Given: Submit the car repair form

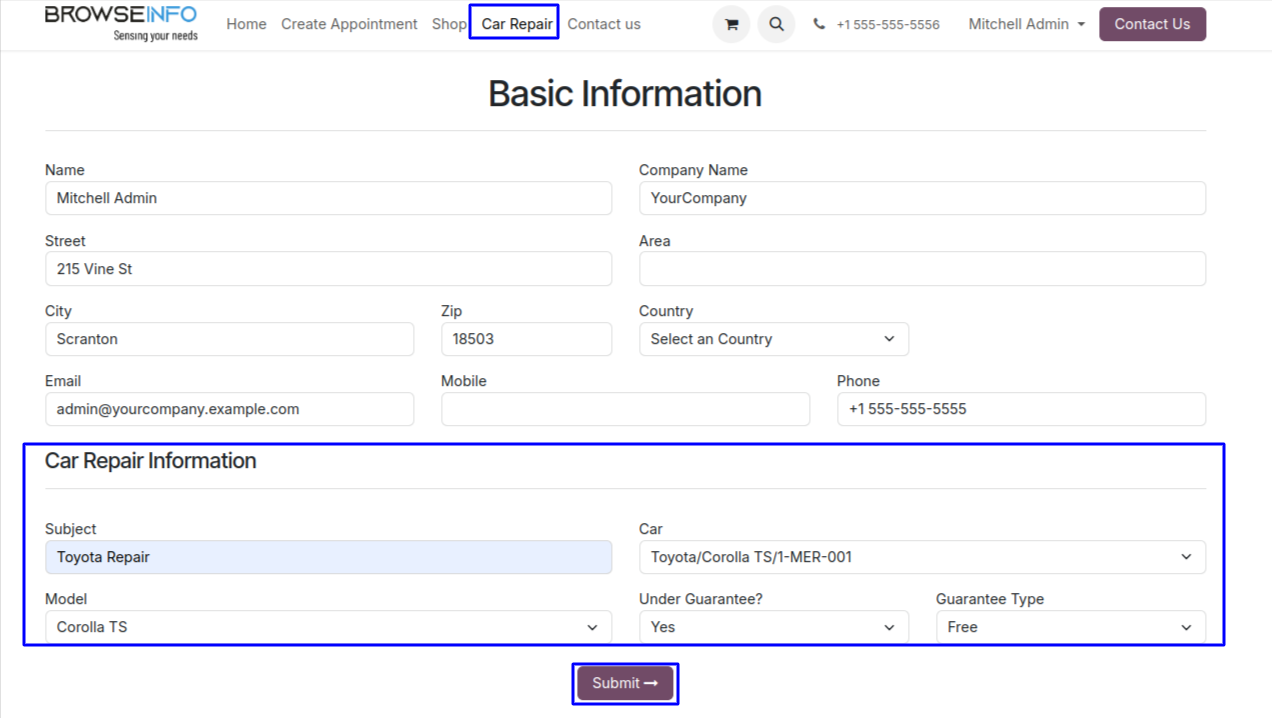Looking at the screenshot, I should [x=625, y=683].
